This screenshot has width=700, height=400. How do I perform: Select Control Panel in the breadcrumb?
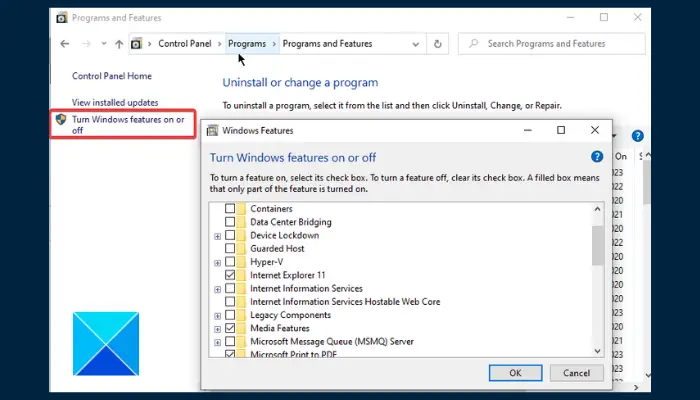185,44
